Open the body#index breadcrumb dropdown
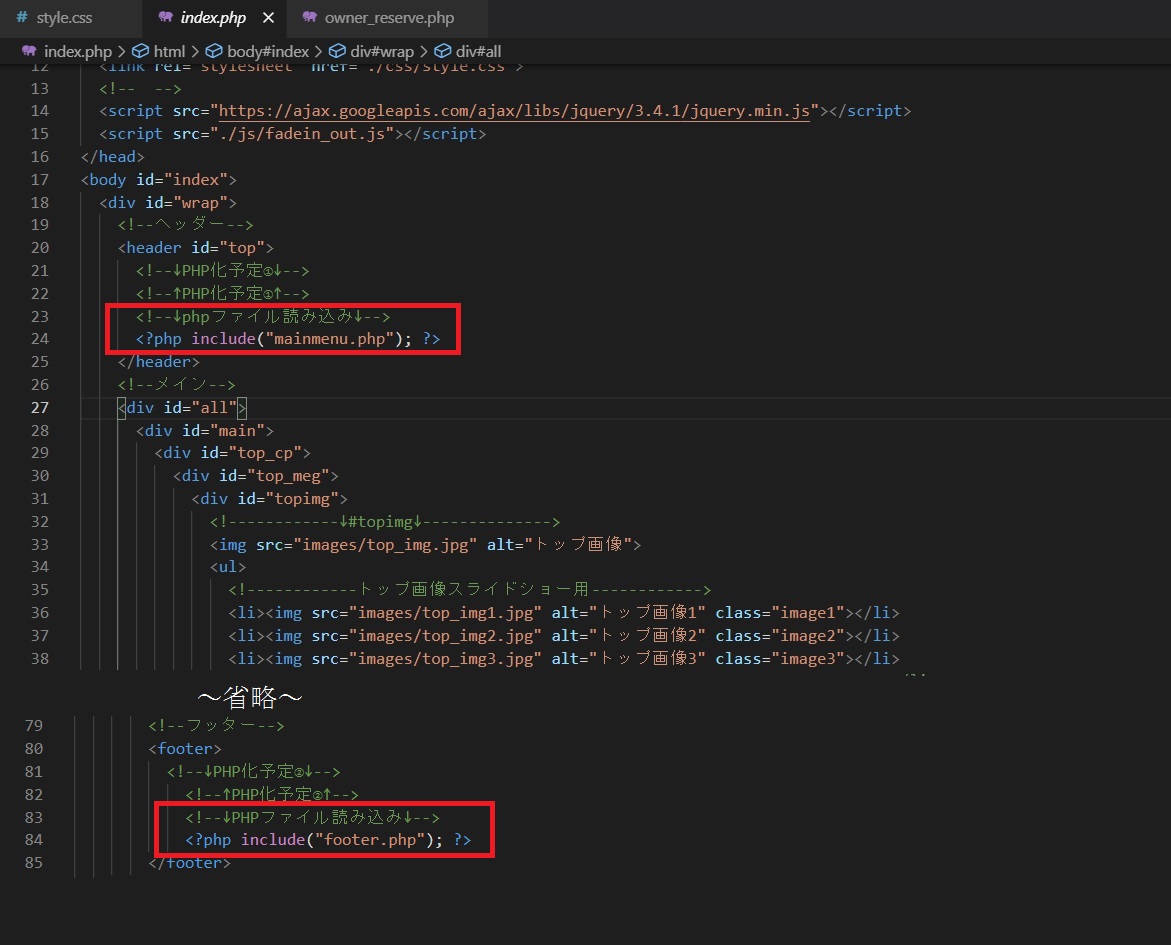 pyautogui.click(x=268, y=51)
